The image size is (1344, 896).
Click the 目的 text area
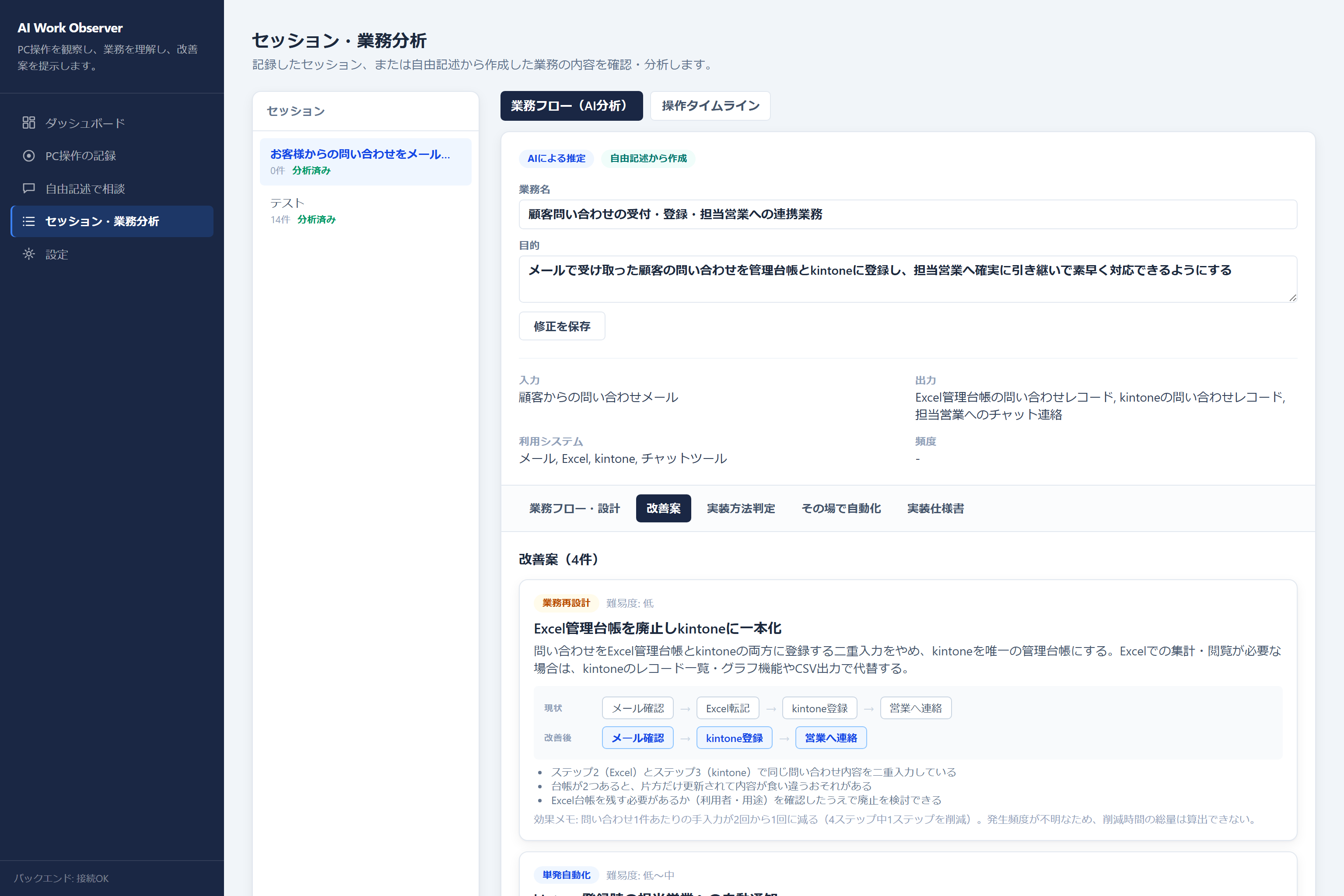907,279
